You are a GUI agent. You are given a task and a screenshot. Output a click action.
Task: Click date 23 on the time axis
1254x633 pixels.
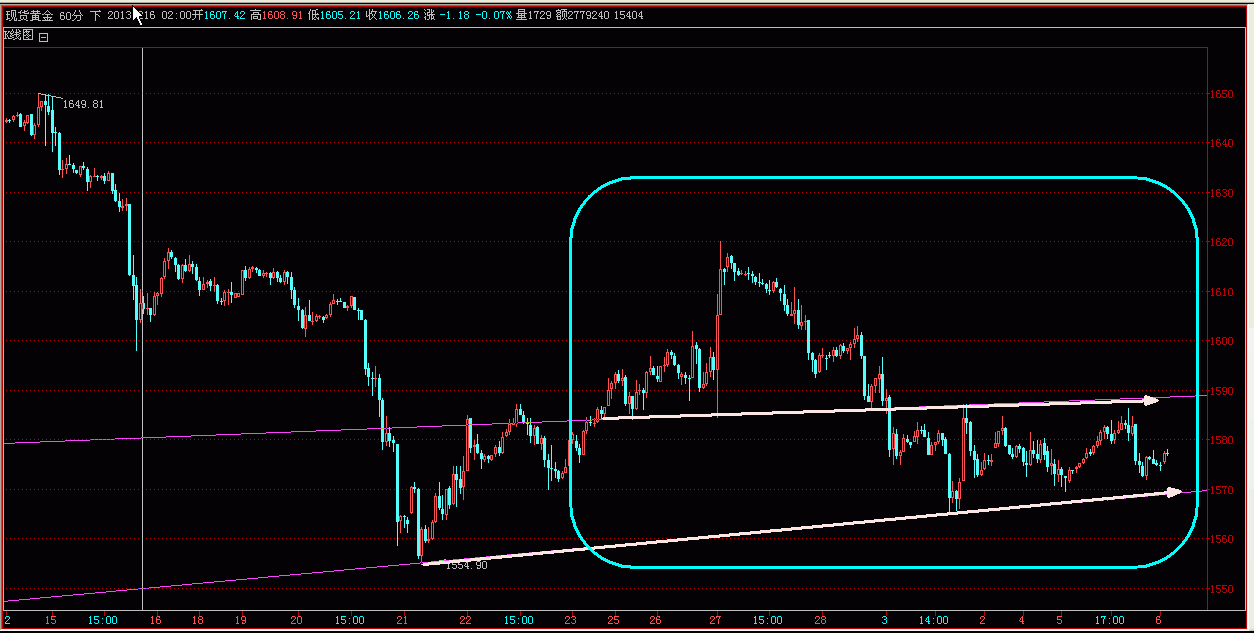tap(570, 620)
